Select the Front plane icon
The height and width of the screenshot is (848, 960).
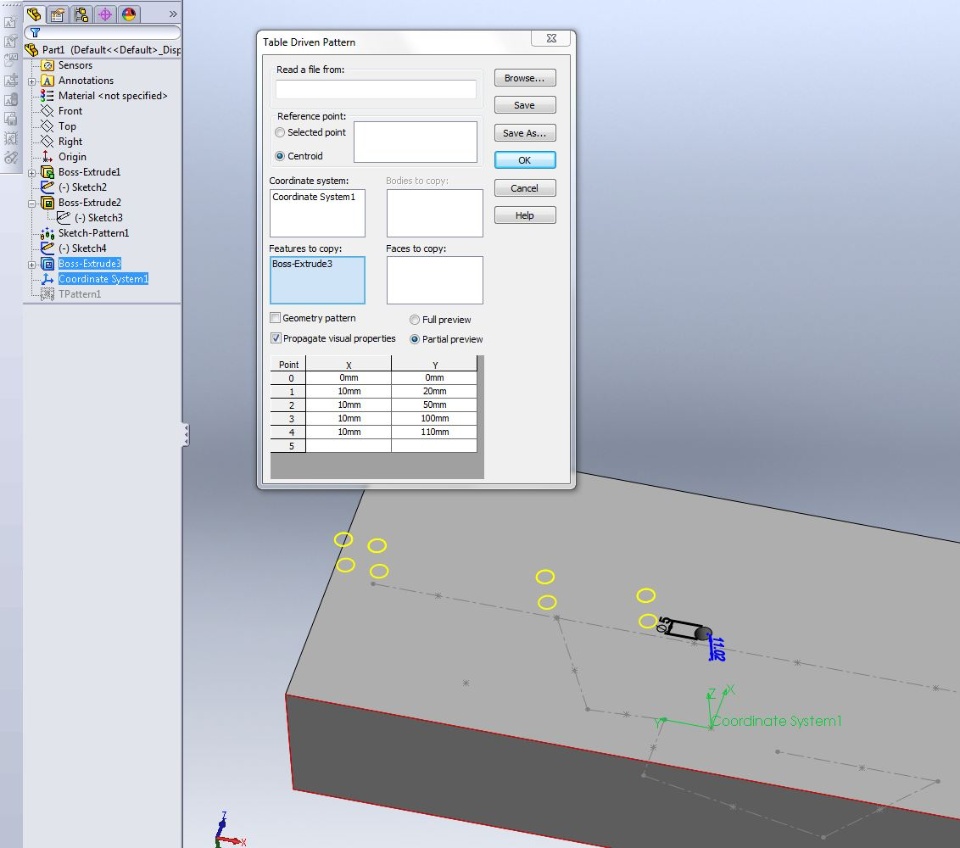[47, 111]
